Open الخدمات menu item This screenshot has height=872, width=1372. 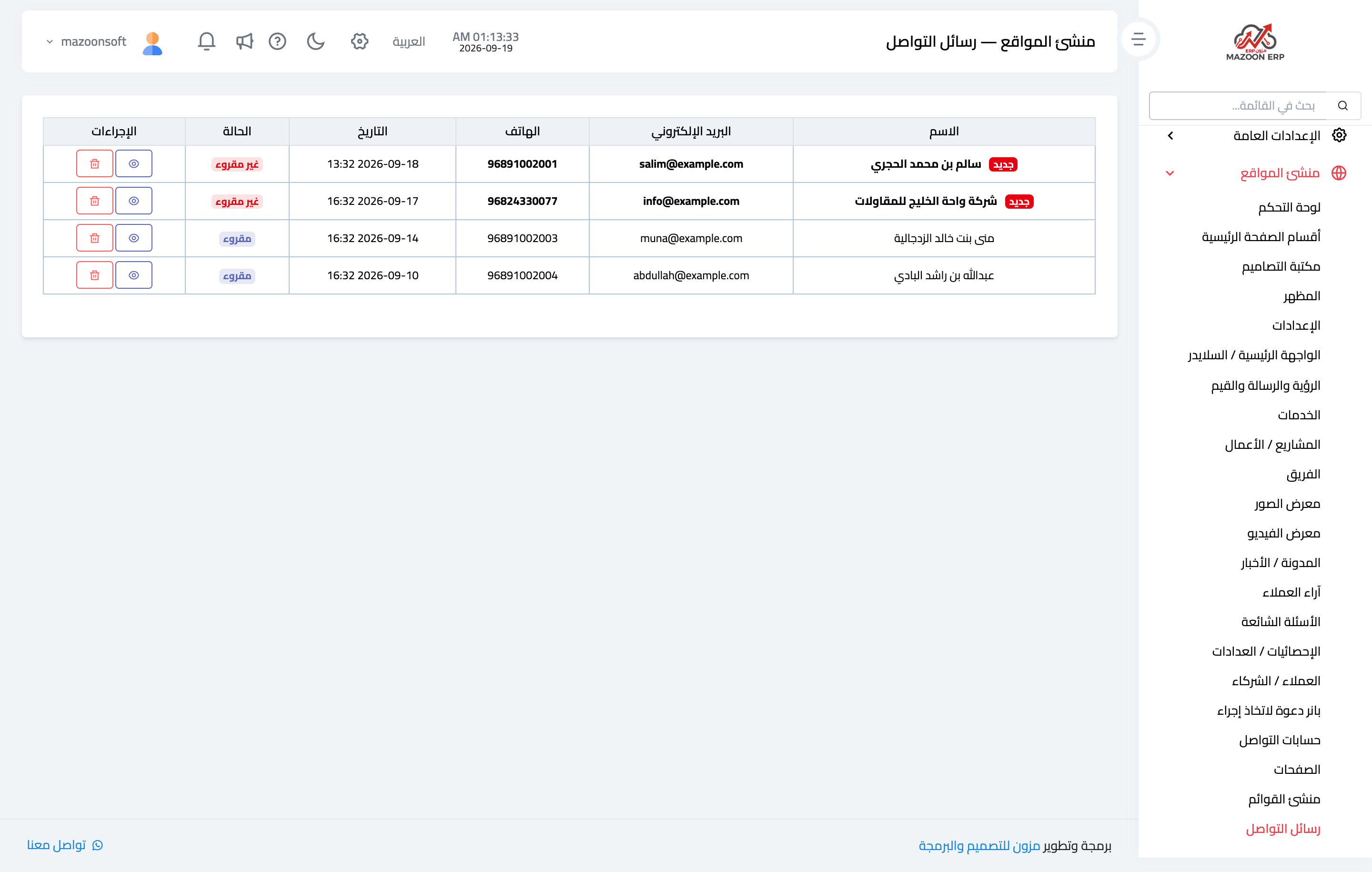click(x=1299, y=415)
